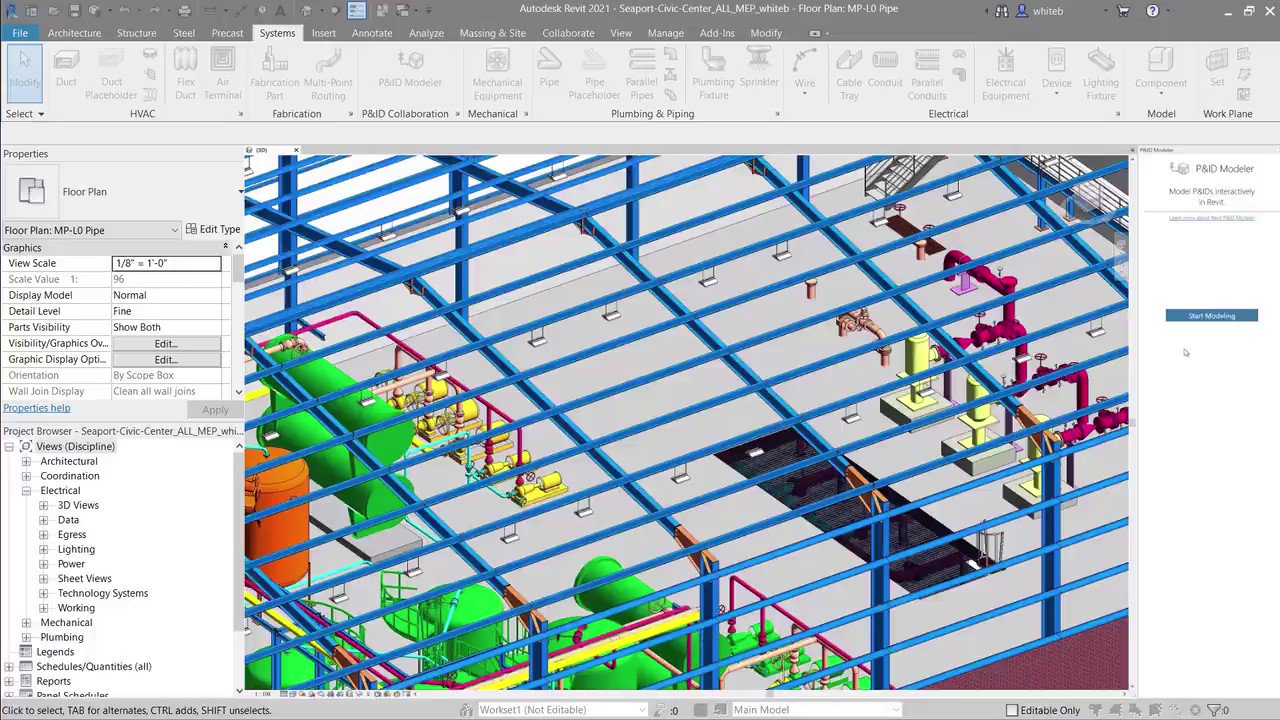Place Electrical Equipment
Screen dimensions: 1280x720
tap(1005, 75)
